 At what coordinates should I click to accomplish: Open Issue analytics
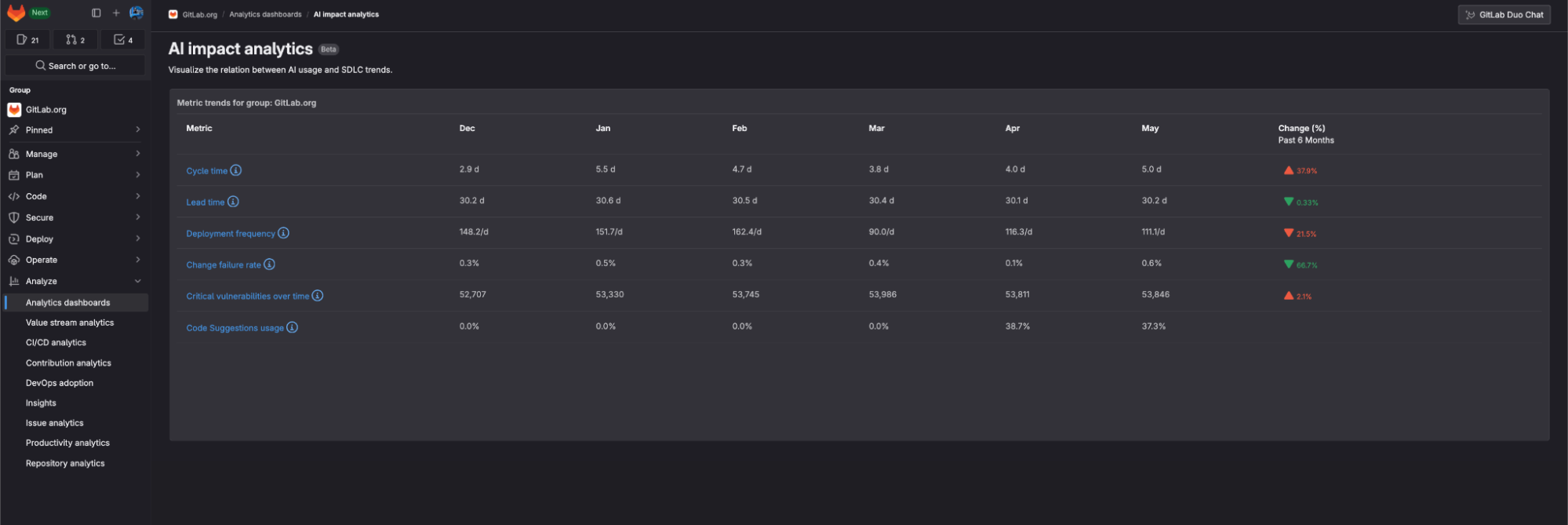click(54, 423)
